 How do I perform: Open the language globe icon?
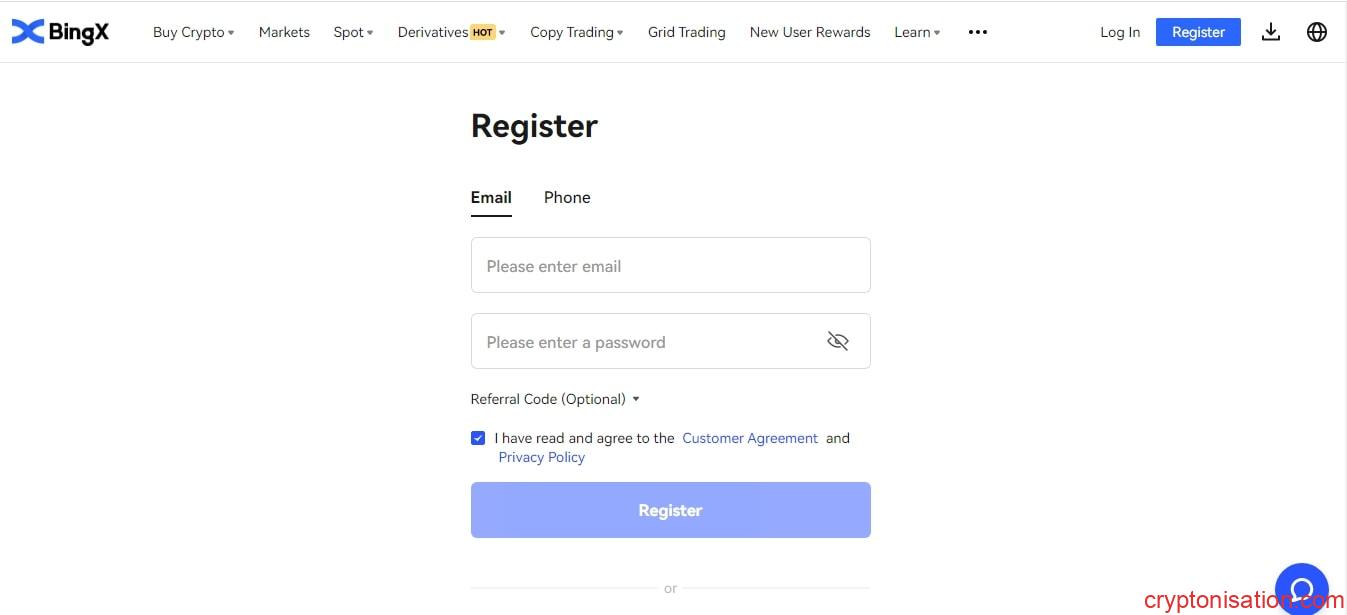point(1317,32)
